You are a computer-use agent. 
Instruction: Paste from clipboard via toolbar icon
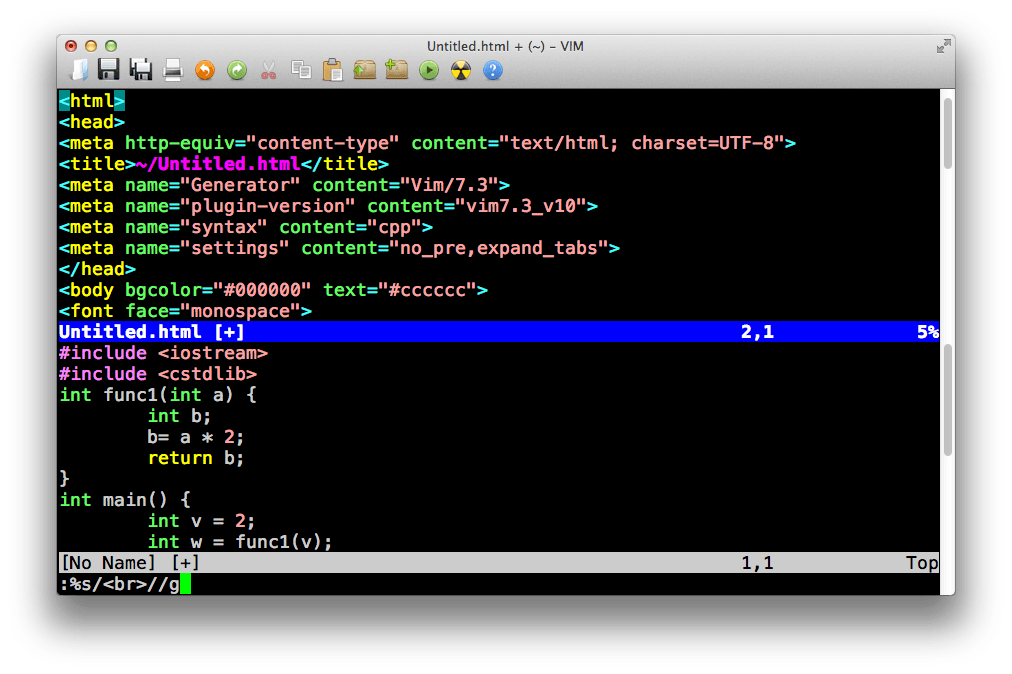pyautogui.click(x=331, y=70)
